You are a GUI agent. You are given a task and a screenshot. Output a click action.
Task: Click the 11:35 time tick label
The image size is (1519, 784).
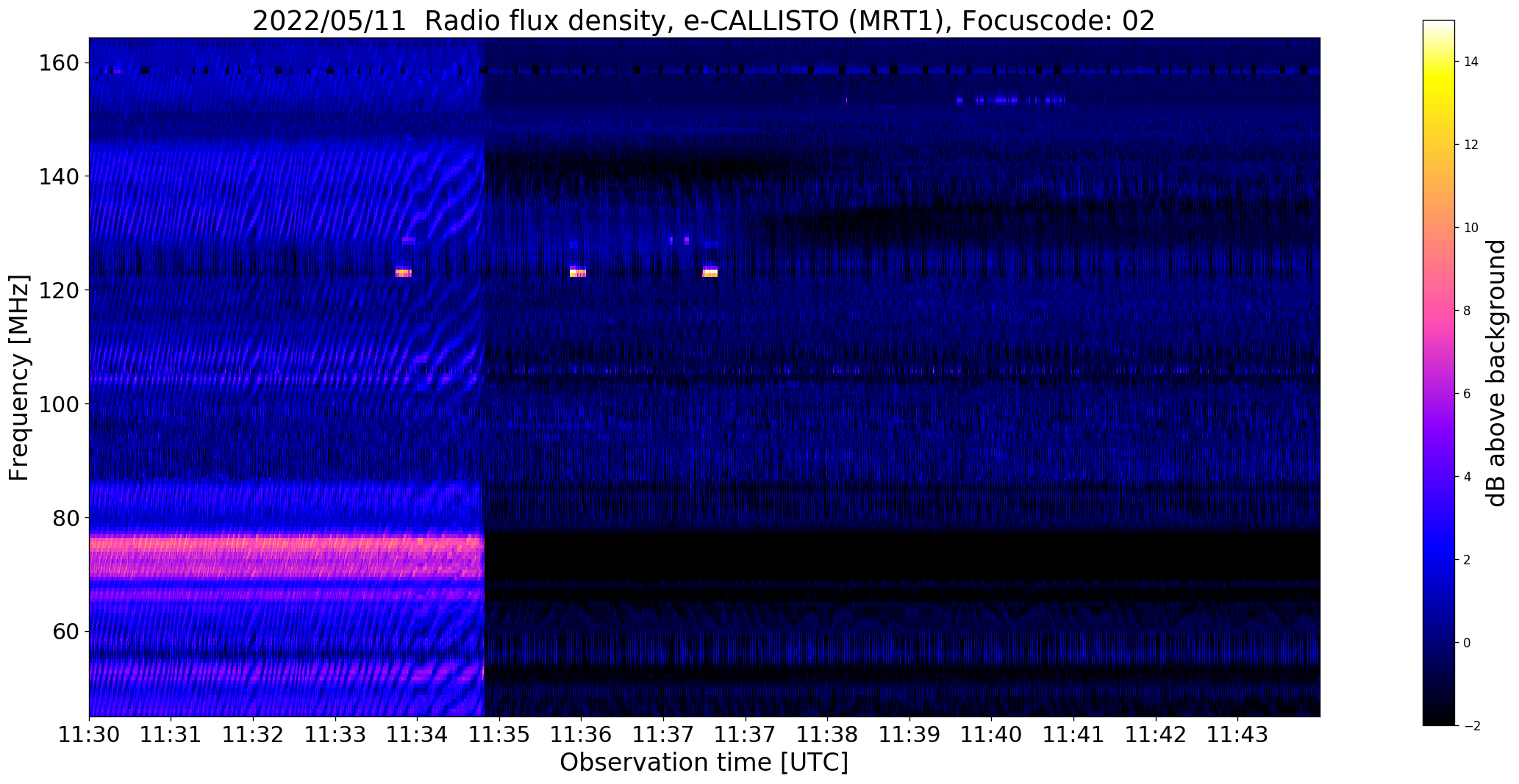500,734
